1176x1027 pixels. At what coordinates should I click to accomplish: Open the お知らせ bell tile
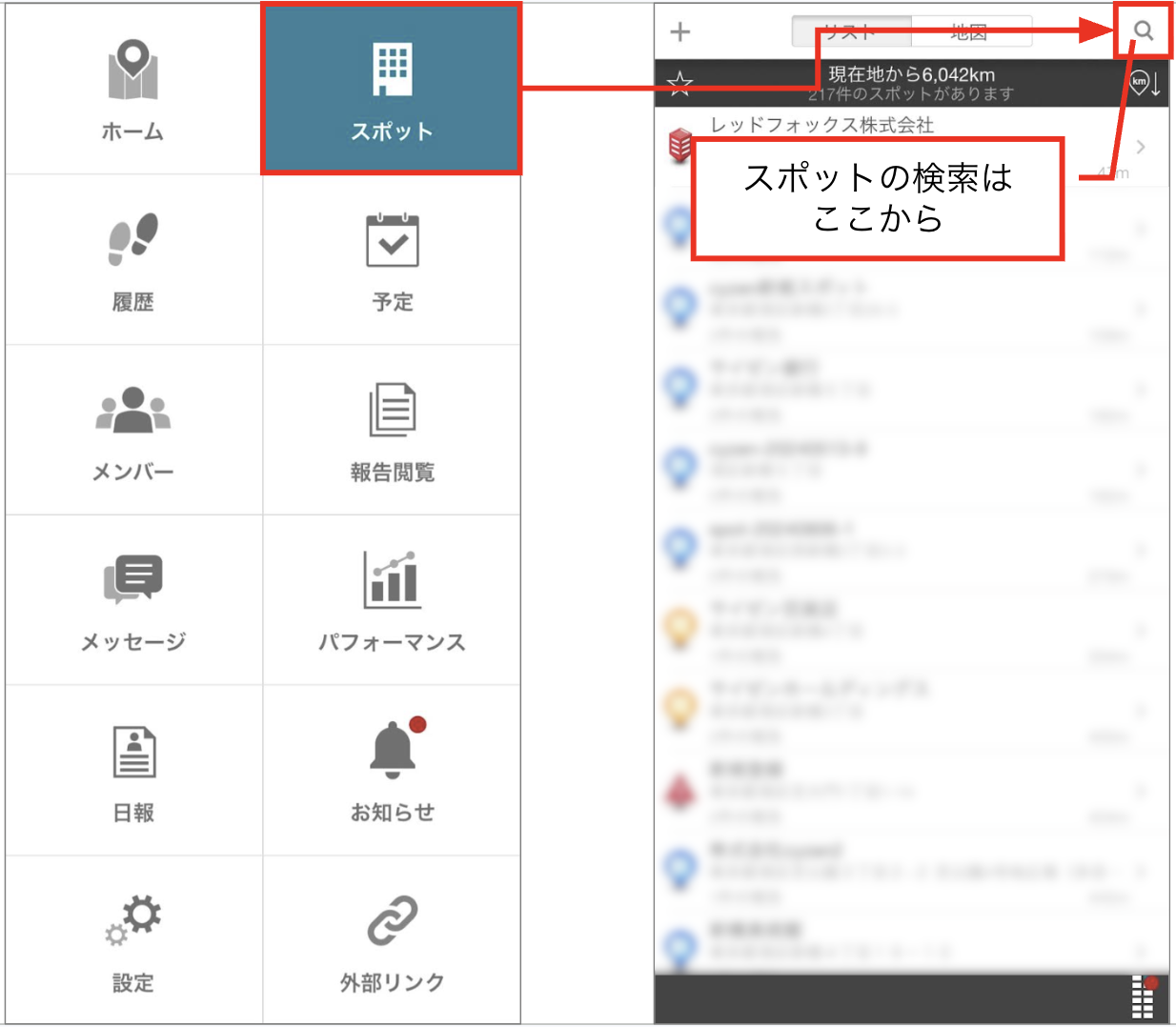click(392, 770)
